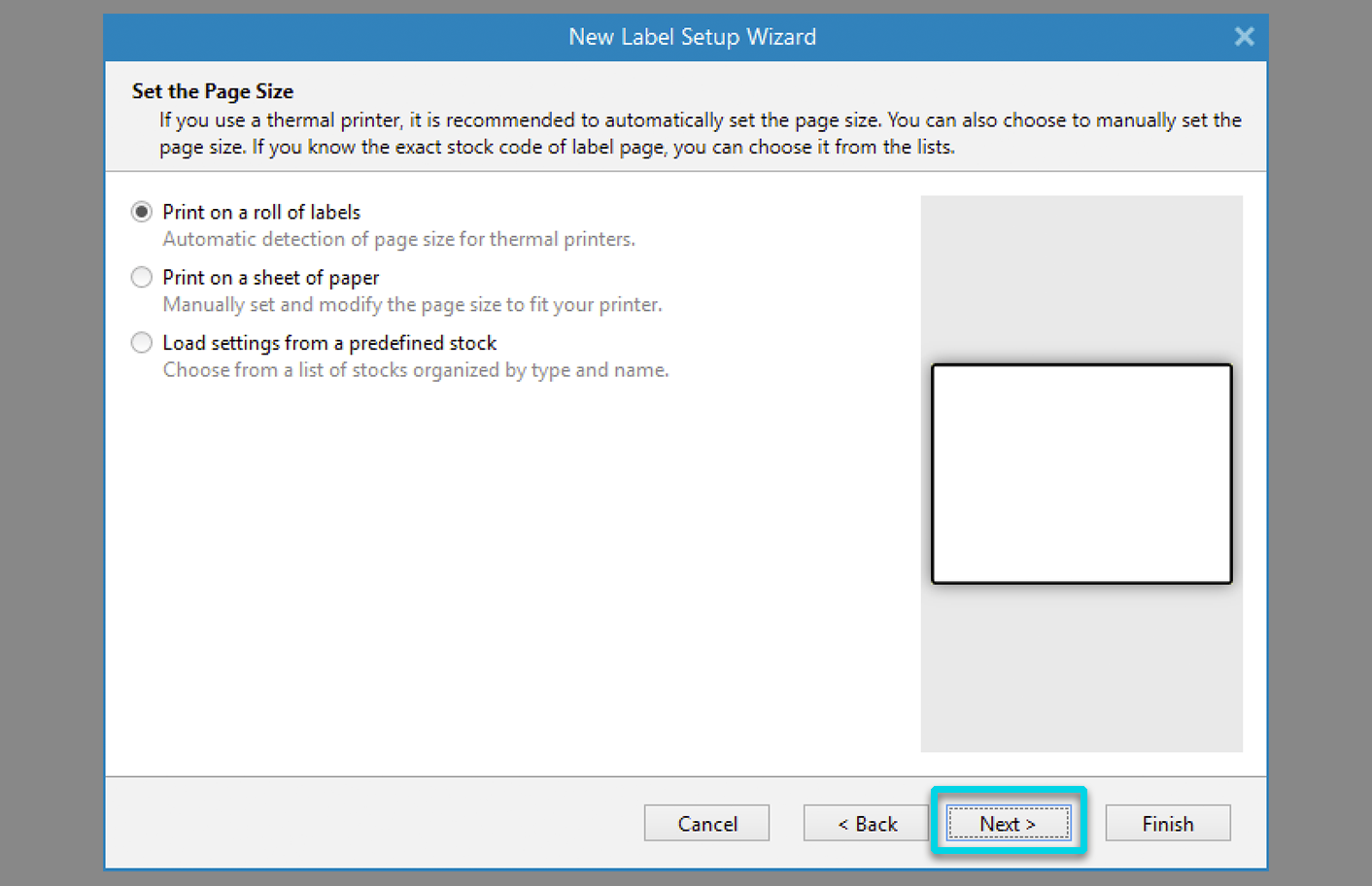Click the empty white area below the options

point(505,583)
